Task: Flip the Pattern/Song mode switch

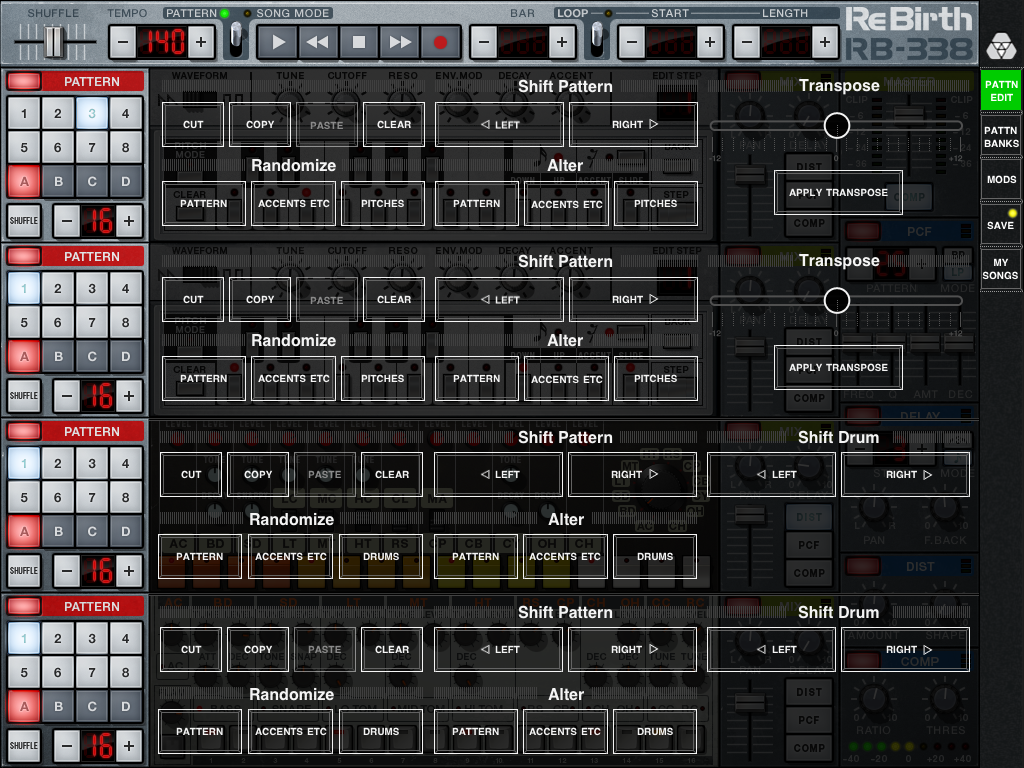Action: point(236,40)
